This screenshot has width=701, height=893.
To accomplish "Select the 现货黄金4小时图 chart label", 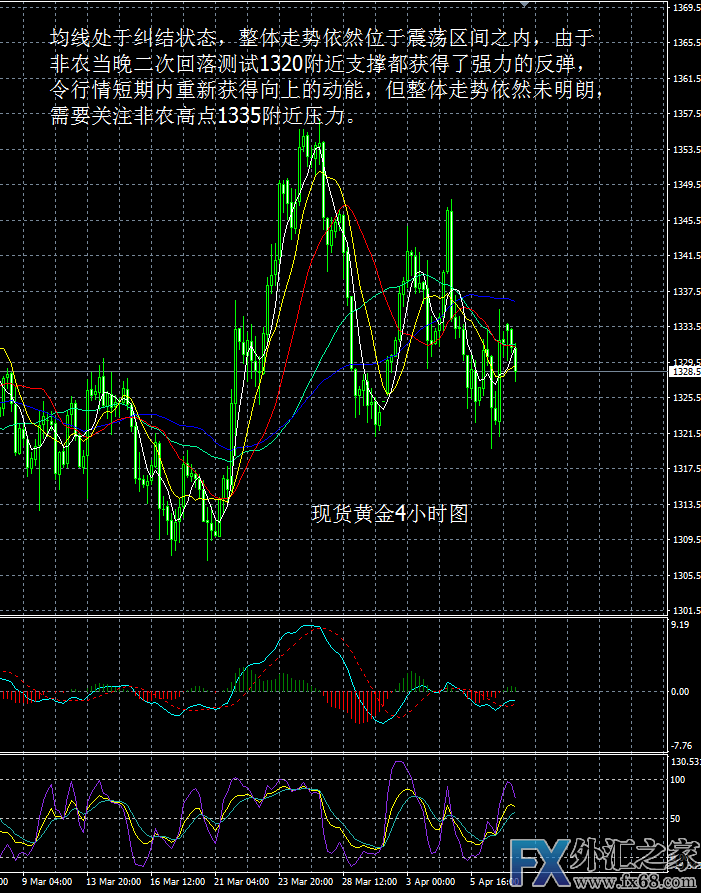I will [390, 514].
